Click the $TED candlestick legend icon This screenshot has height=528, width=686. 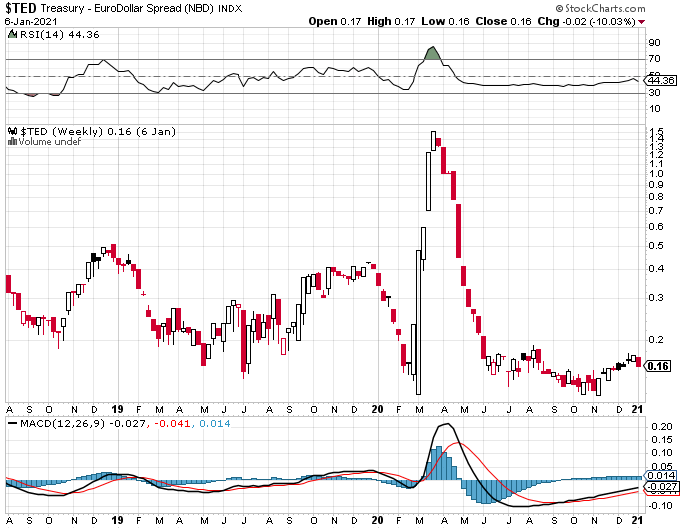[x=11, y=130]
